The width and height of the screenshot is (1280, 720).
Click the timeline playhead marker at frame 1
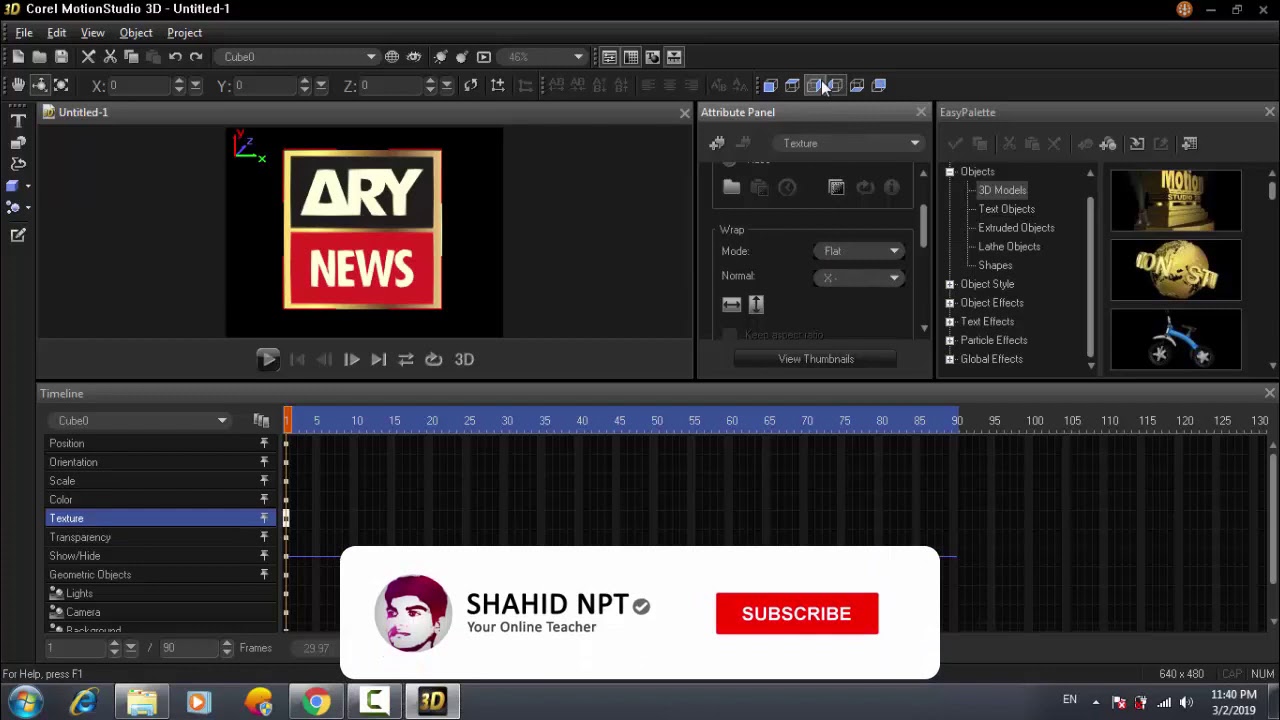coord(287,421)
